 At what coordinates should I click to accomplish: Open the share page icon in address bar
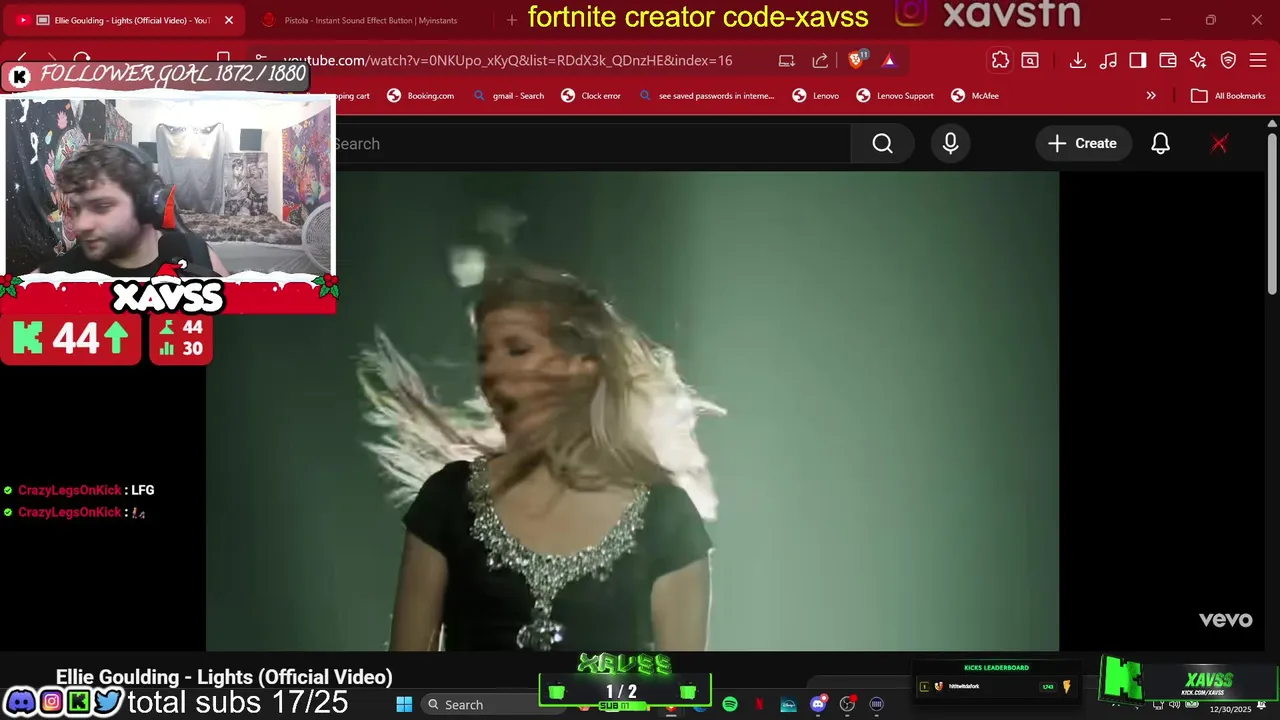tap(820, 61)
